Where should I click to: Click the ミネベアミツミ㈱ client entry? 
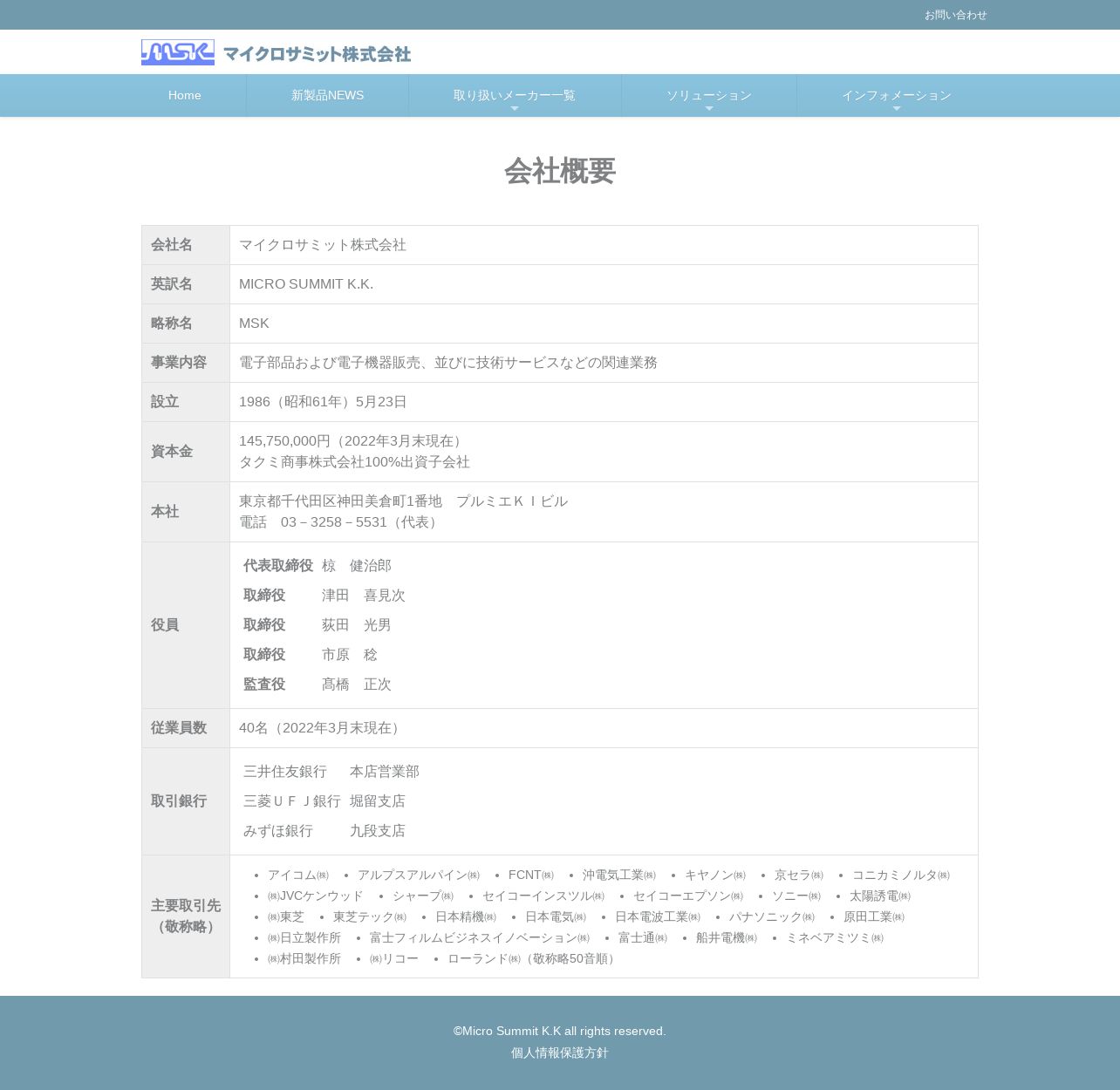pos(835,937)
